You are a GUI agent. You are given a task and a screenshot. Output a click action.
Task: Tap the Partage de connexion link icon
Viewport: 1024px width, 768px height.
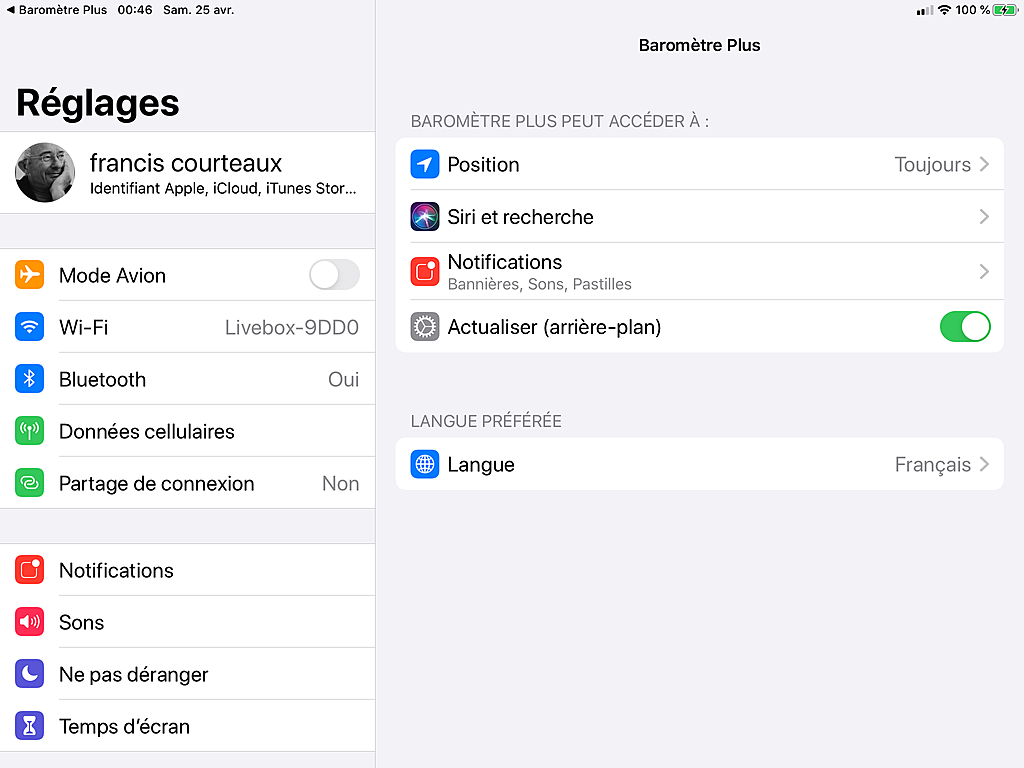29,483
